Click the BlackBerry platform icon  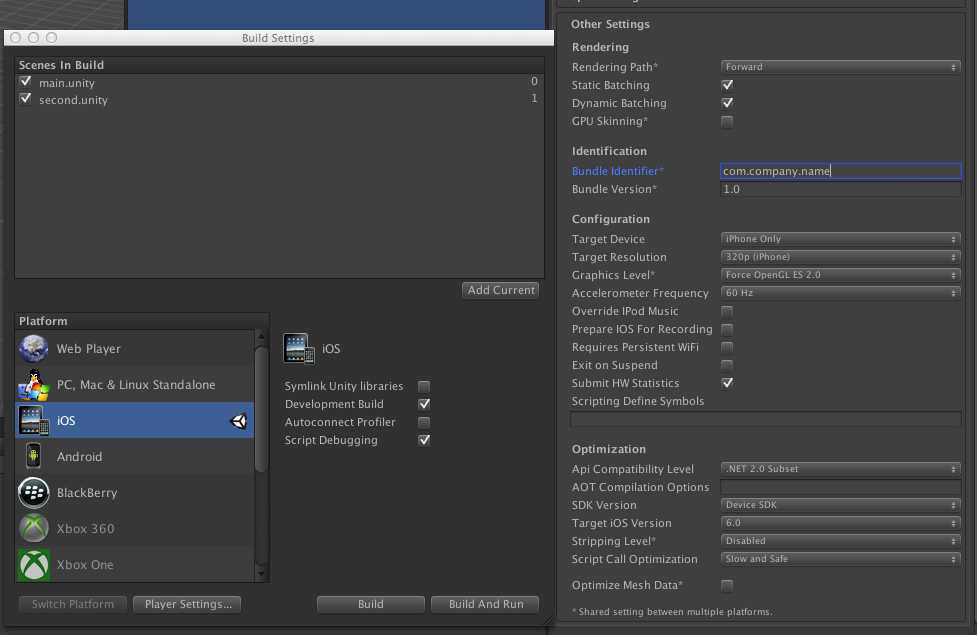click(x=34, y=492)
